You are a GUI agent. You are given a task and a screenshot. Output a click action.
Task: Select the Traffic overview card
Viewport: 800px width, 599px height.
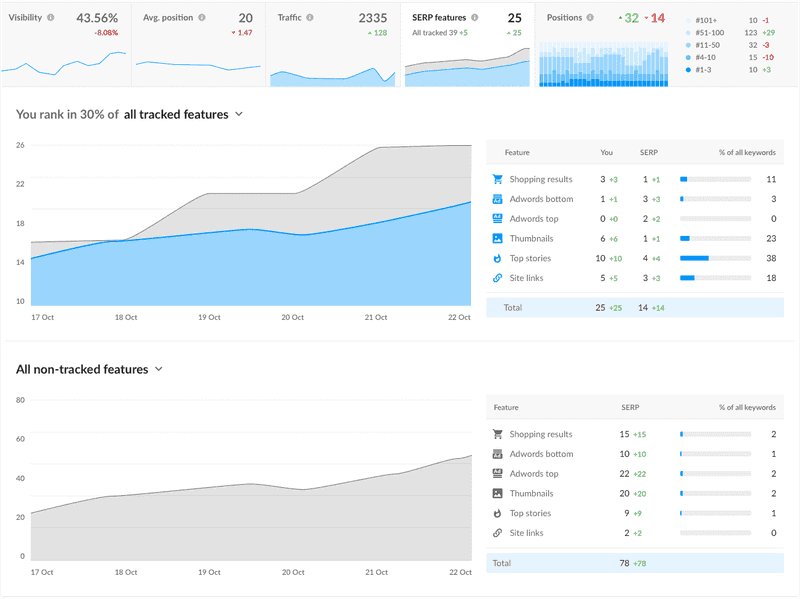[x=330, y=45]
